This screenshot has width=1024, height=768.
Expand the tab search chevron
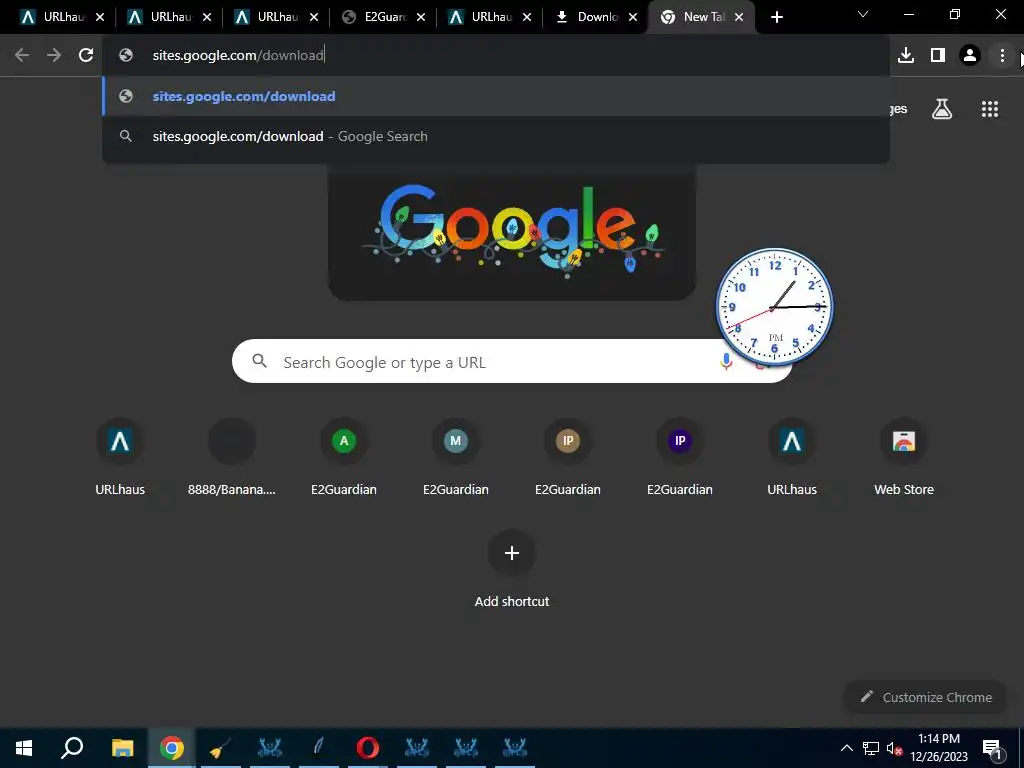(x=863, y=14)
